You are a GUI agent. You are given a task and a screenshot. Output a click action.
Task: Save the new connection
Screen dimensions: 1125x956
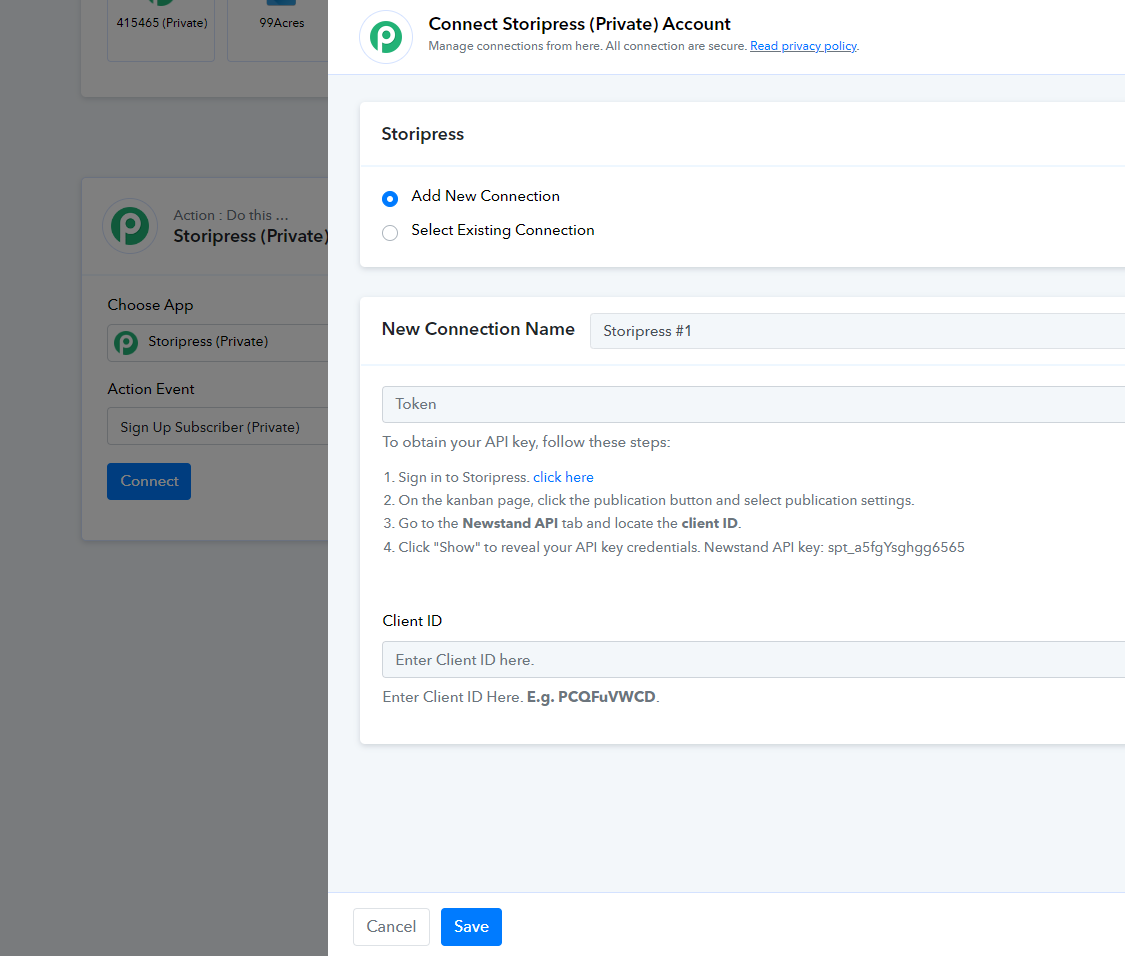tap(471, 927)
